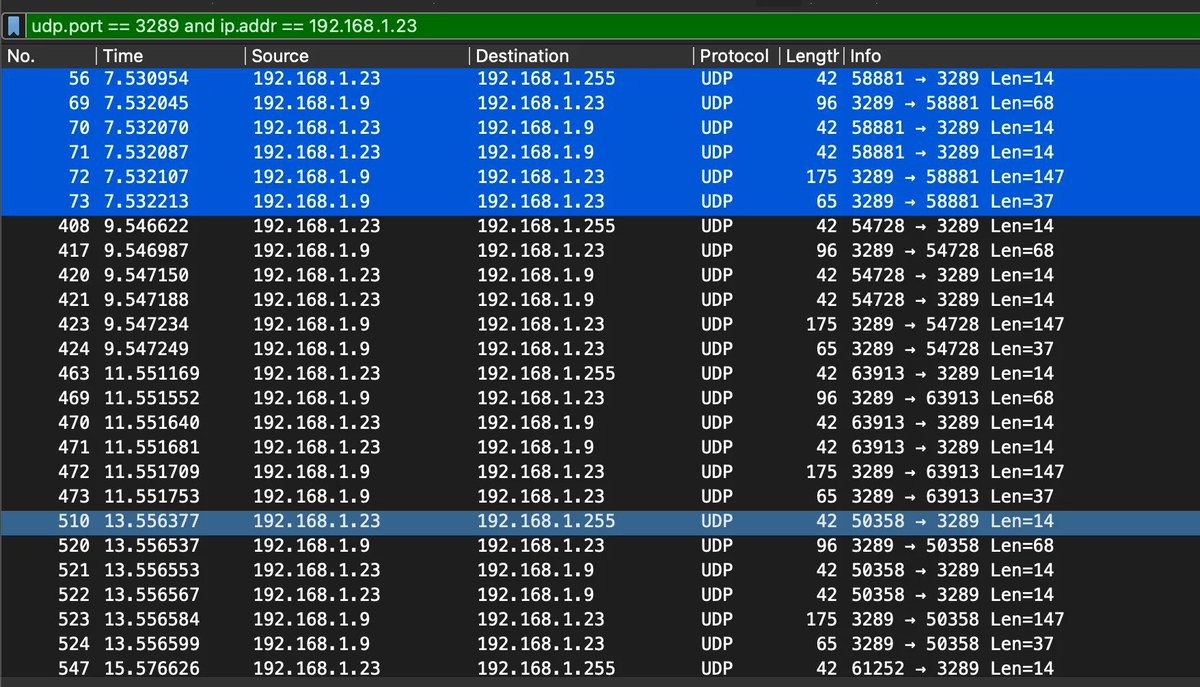Viewport: 1200px width, 687px height.
Task: Sort packets by the No. column header
Action: click(48, 56)
